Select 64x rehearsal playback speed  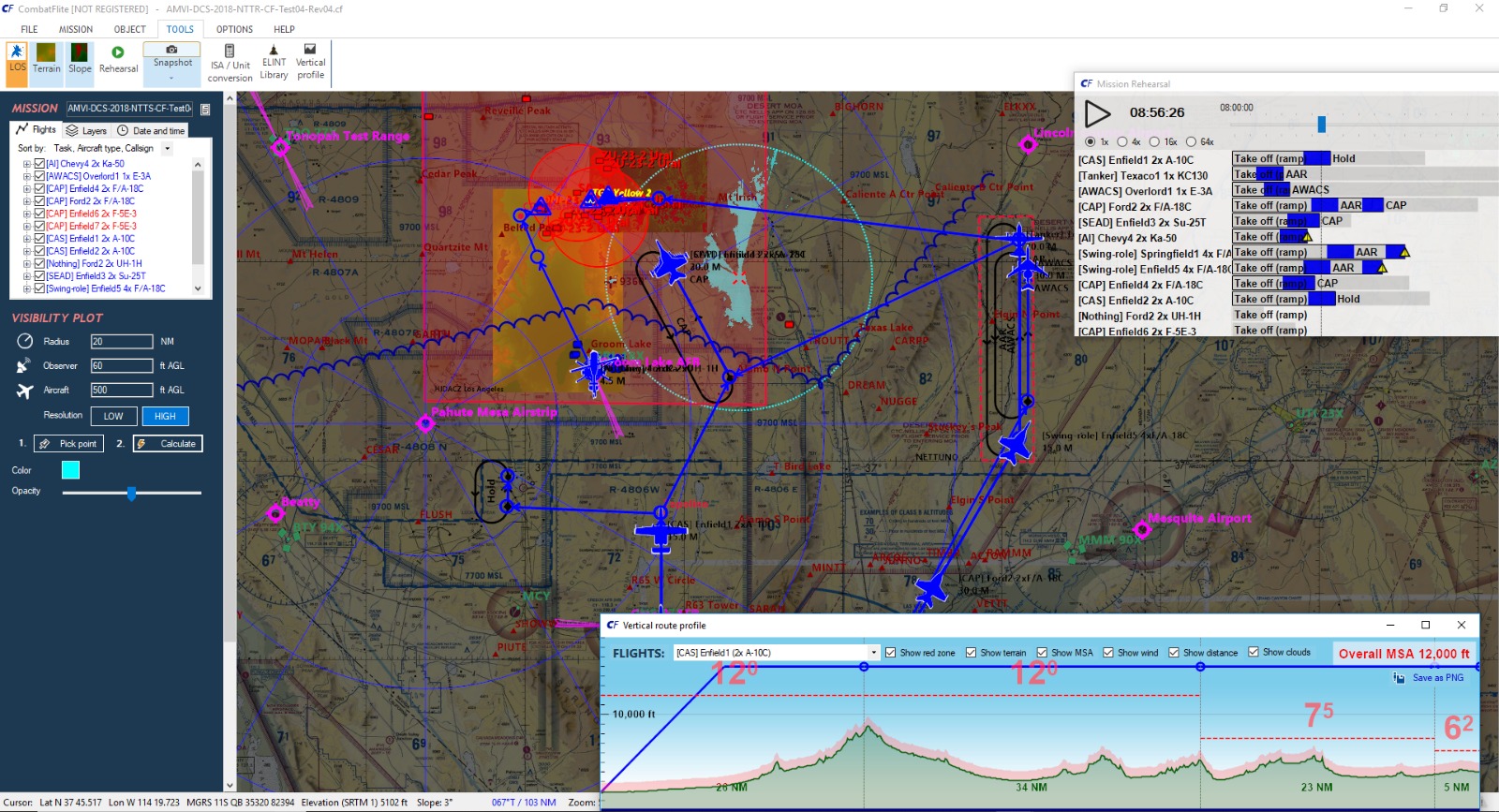pos(1191,142)
